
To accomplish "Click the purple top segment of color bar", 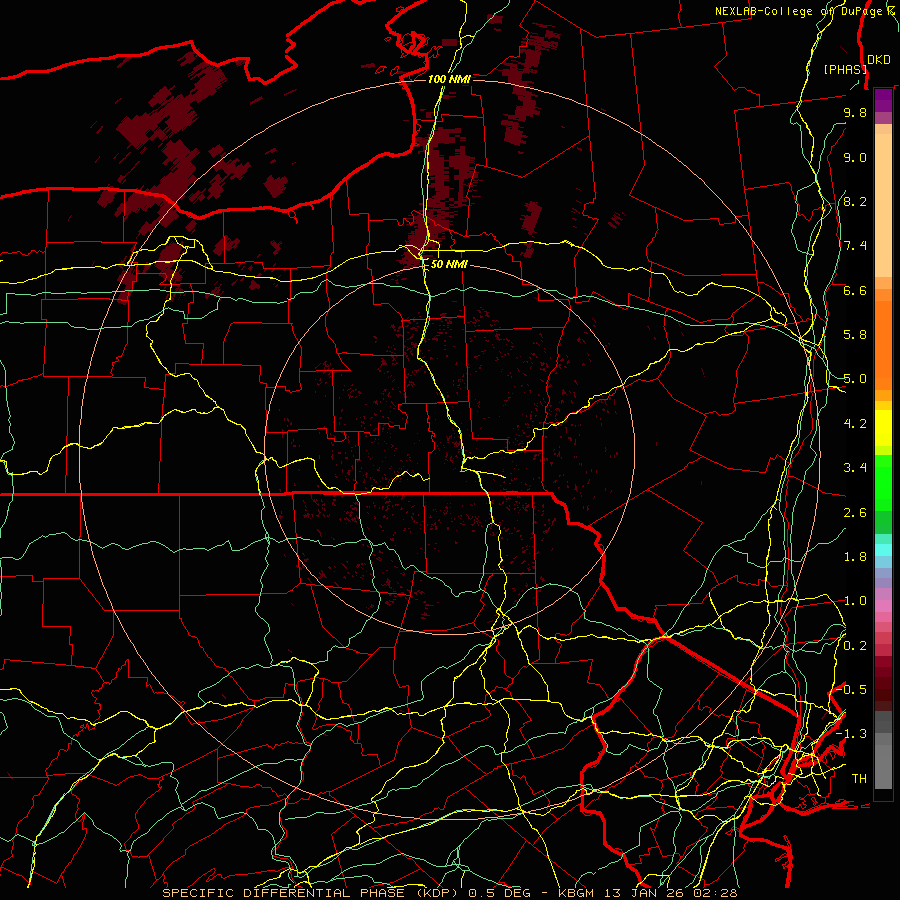I will (x=883, y=101).
